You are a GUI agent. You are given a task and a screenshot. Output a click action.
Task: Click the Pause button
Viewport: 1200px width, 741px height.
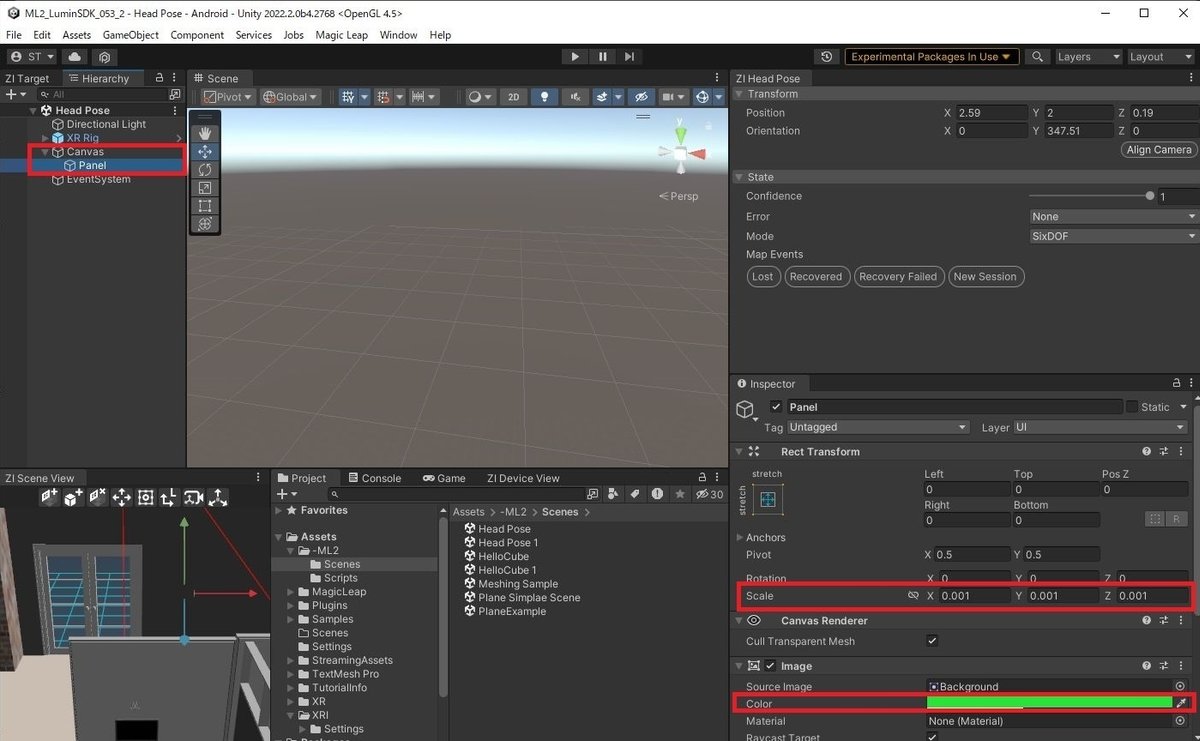(602, 57)
